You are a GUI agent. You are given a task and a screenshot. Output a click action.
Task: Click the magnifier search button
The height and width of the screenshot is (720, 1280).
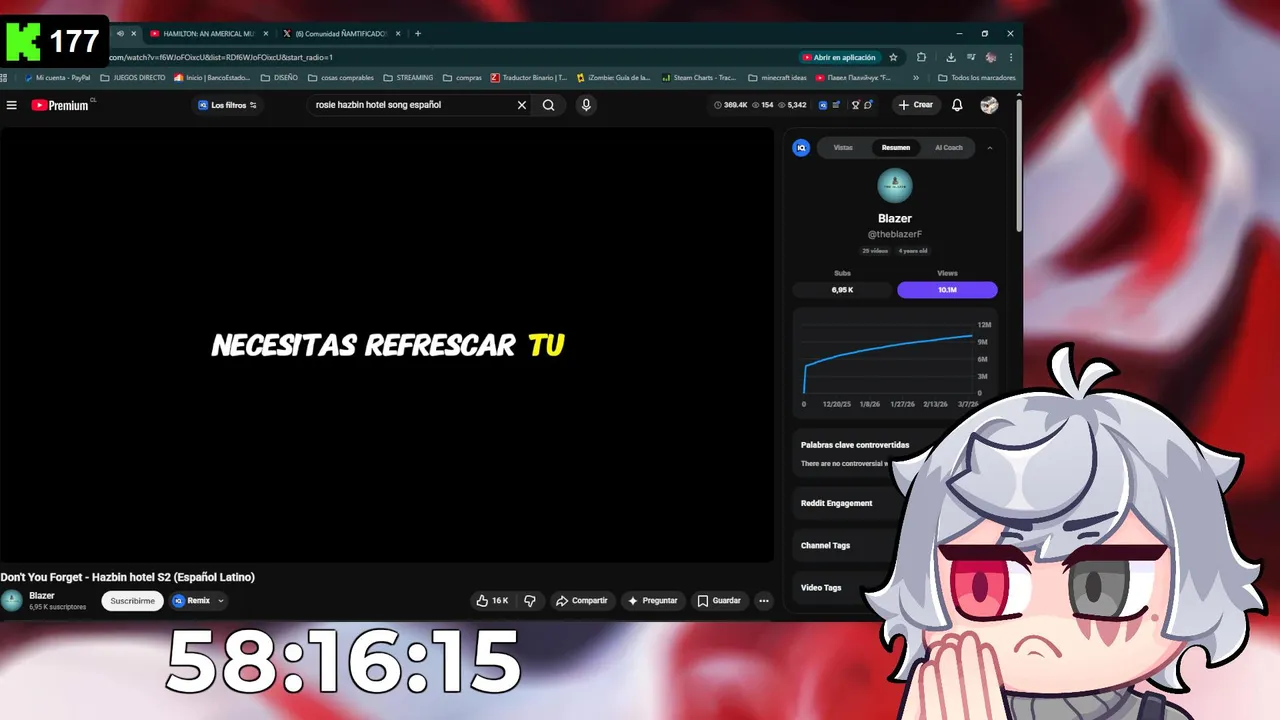pos(549,105)
